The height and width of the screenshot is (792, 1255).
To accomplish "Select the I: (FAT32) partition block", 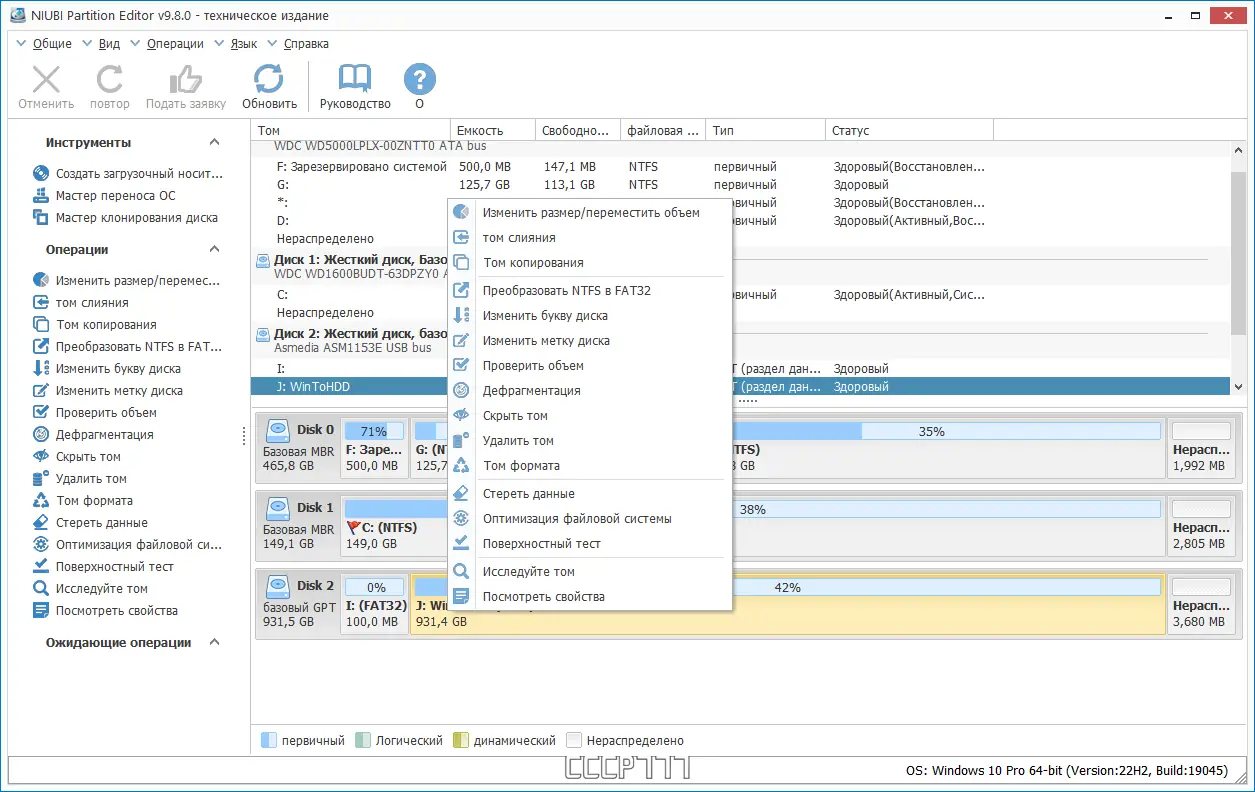I will [x=375, y=603].
